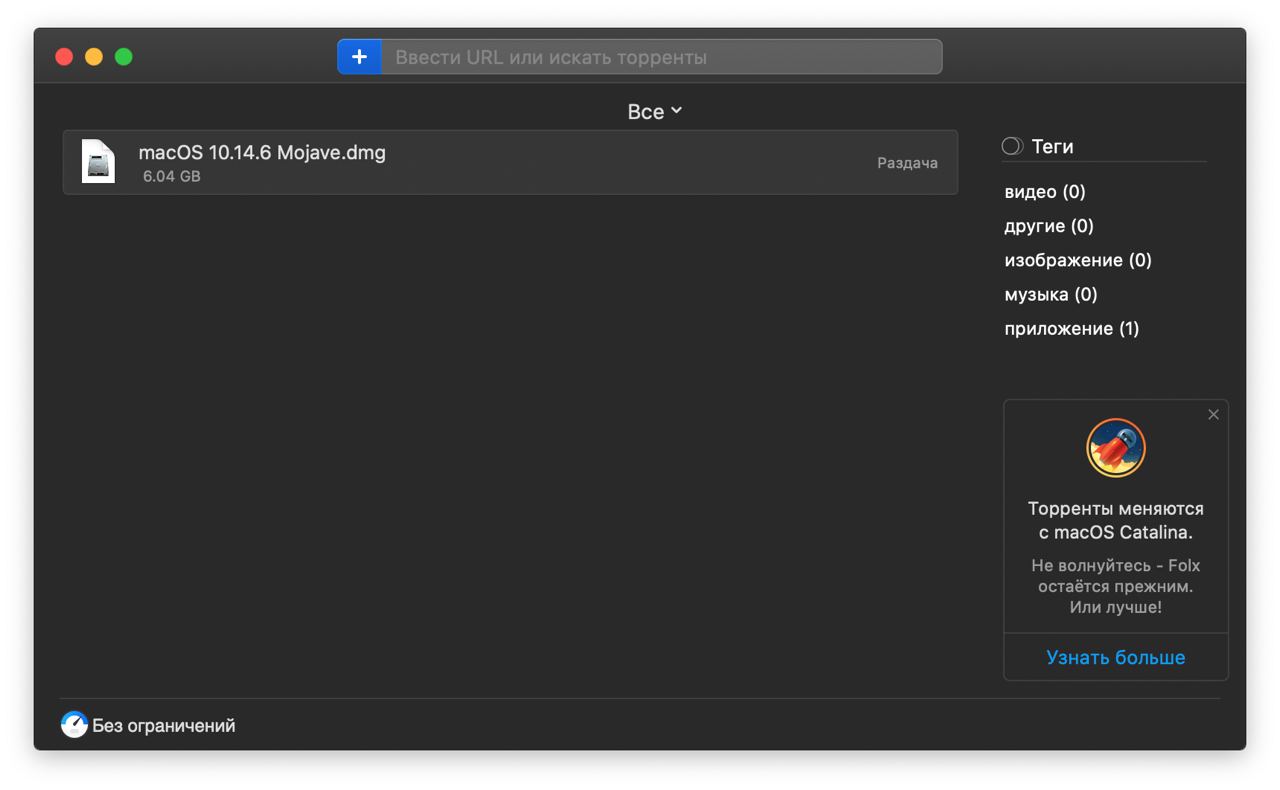Filter by видео (0) tag
Viewport: 1280px width, 790px height.
[1045, 192]
